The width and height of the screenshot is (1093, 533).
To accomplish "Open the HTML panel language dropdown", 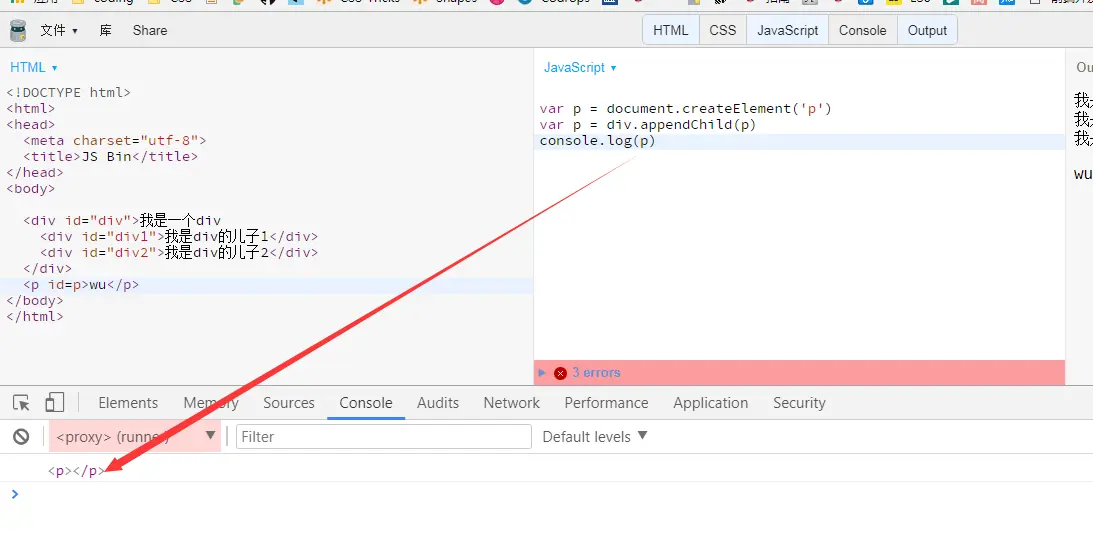I will (x=33, y=68).
